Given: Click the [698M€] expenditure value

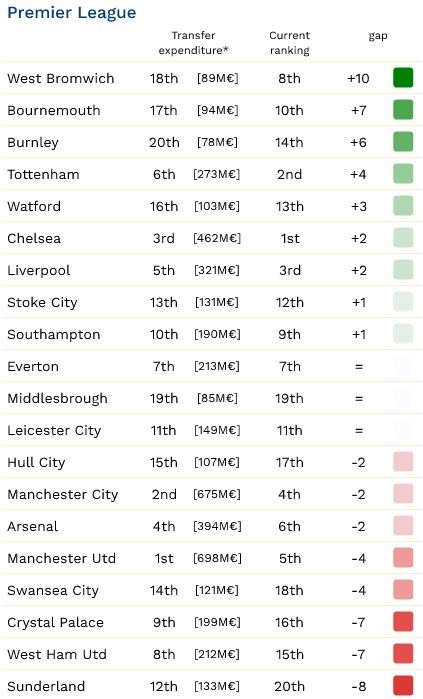Looking at the screenshot, I should pyautogui.click(x=217, y=558).
